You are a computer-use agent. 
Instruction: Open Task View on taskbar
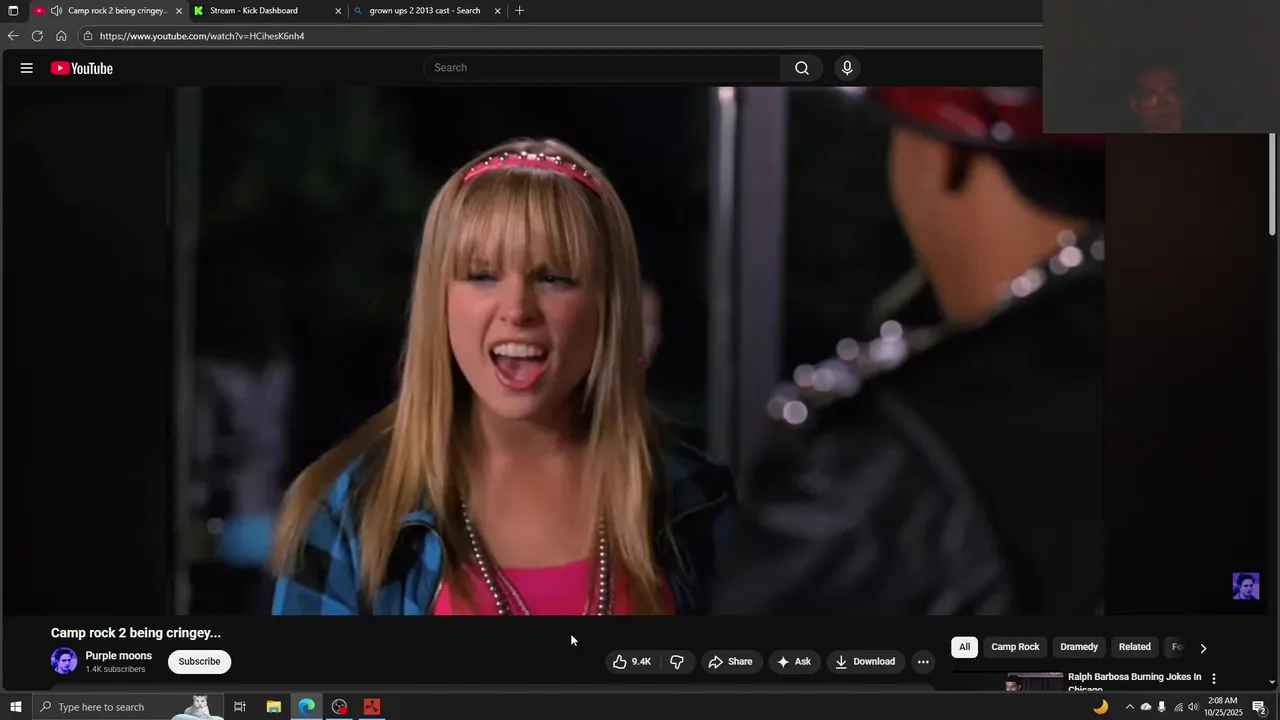(x=240, y=707)
